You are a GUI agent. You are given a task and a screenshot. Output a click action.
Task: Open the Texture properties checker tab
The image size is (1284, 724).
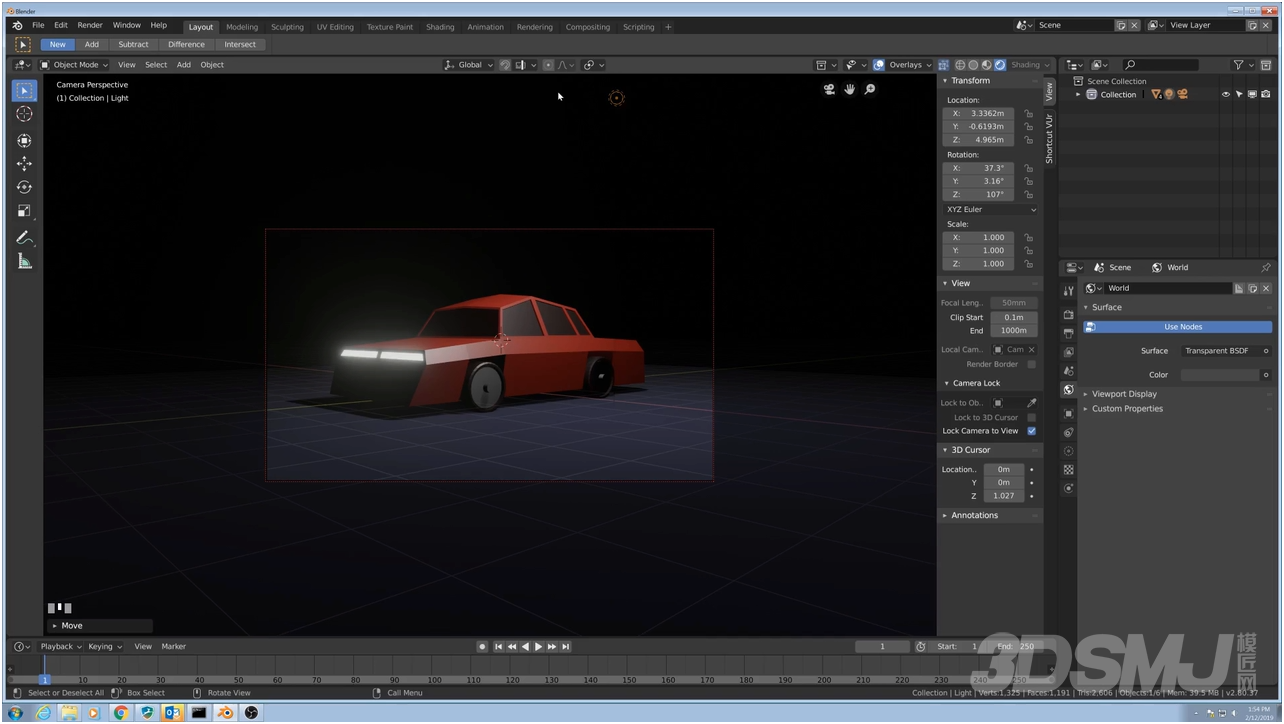coord(1068,469)
